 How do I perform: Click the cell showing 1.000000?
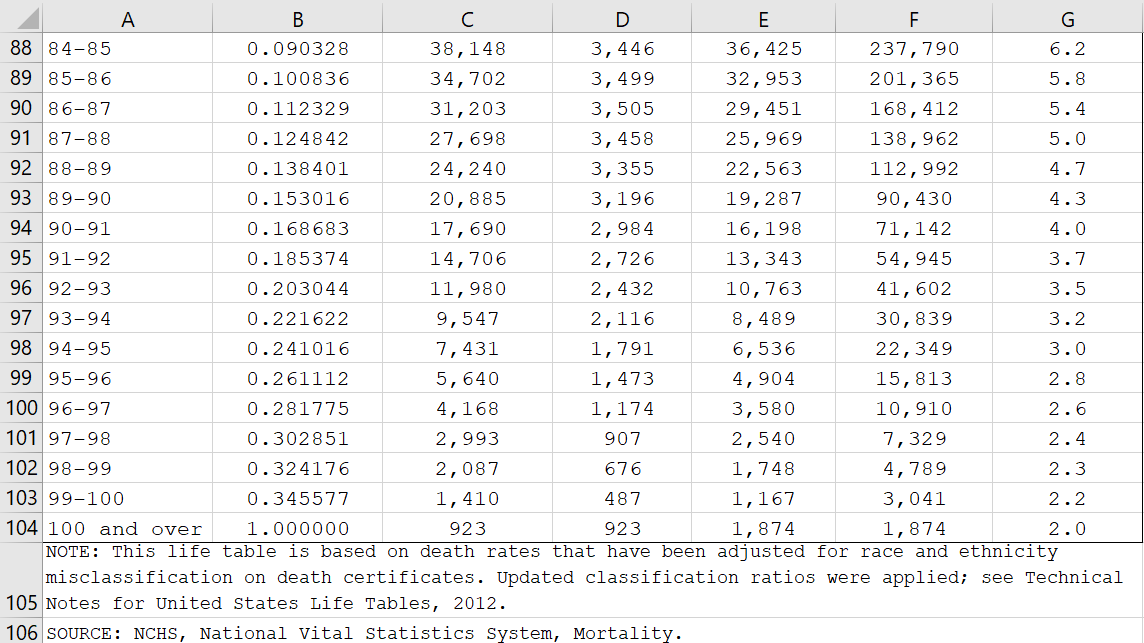297,528
